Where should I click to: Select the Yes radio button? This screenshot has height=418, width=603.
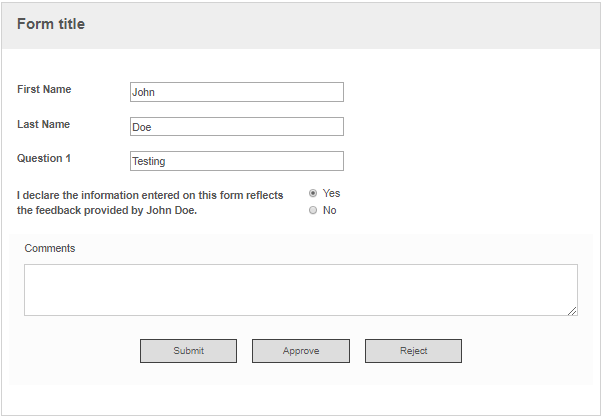(x=313, y=193)
